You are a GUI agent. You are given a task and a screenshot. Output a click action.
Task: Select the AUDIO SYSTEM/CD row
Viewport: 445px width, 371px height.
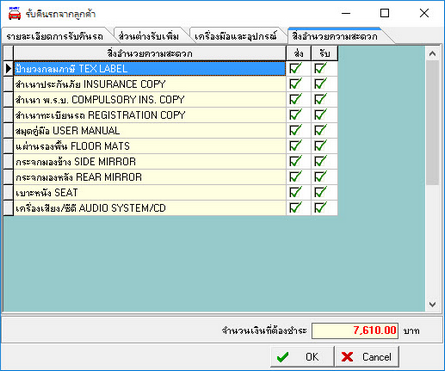click(x=150, y=208)
